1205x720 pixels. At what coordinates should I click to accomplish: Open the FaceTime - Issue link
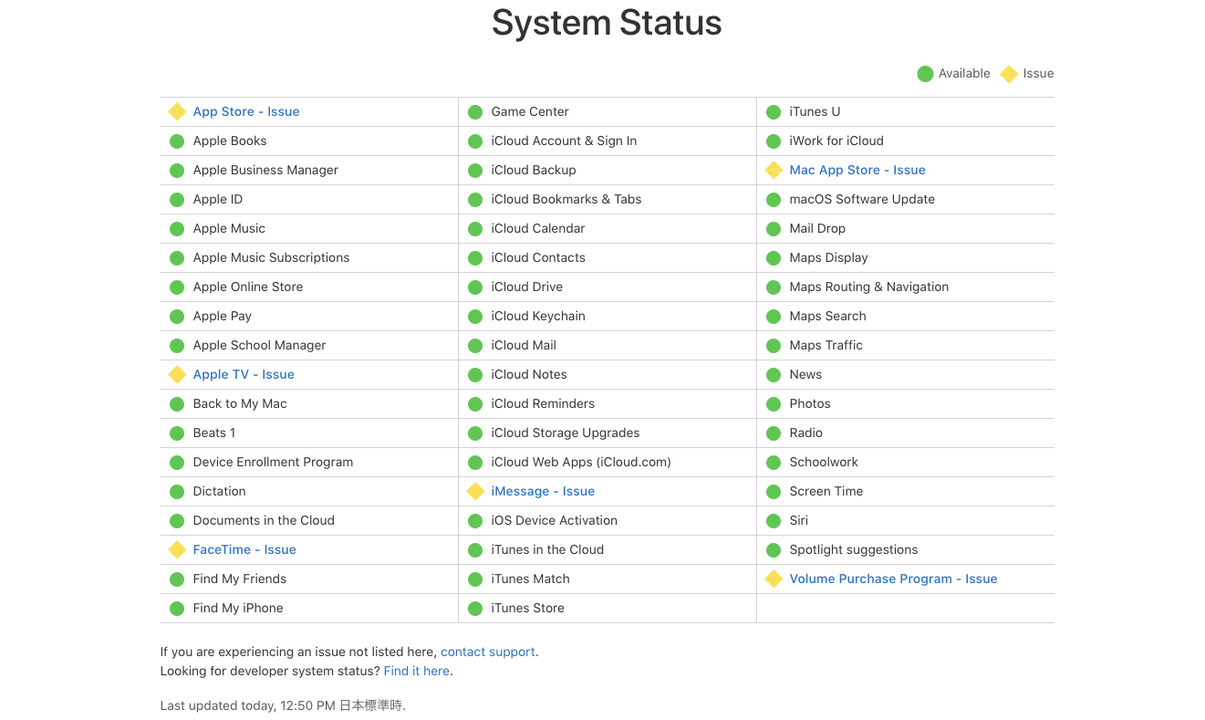pos(244,549)
